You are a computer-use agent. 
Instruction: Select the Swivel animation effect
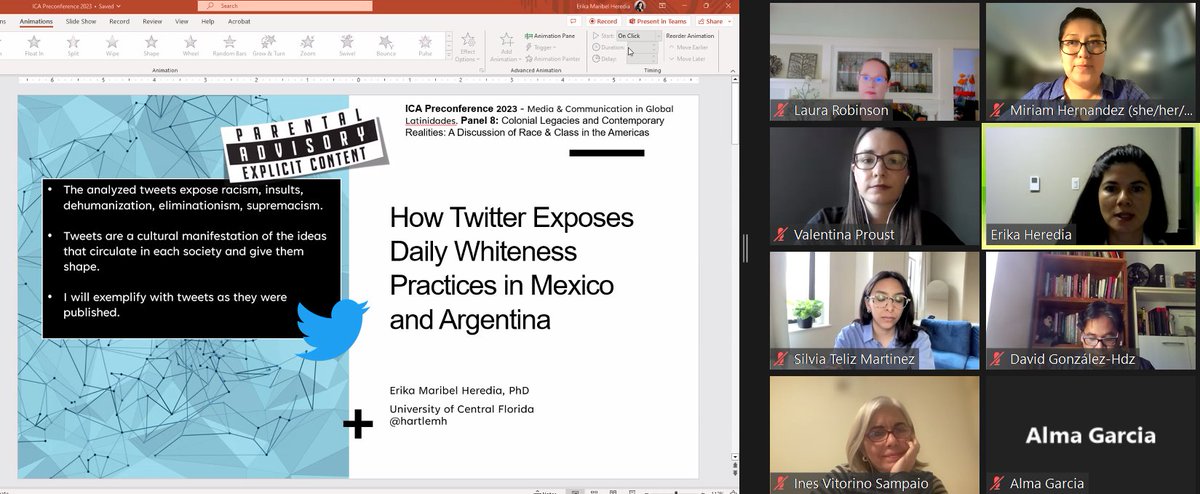tap(347, 45)
